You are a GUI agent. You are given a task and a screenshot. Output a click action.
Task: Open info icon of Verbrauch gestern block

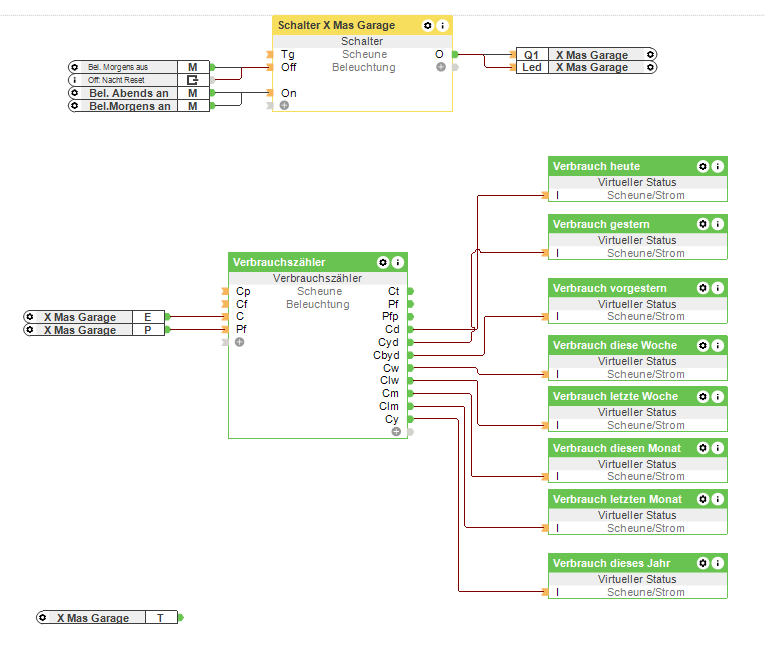pos(717,224)
